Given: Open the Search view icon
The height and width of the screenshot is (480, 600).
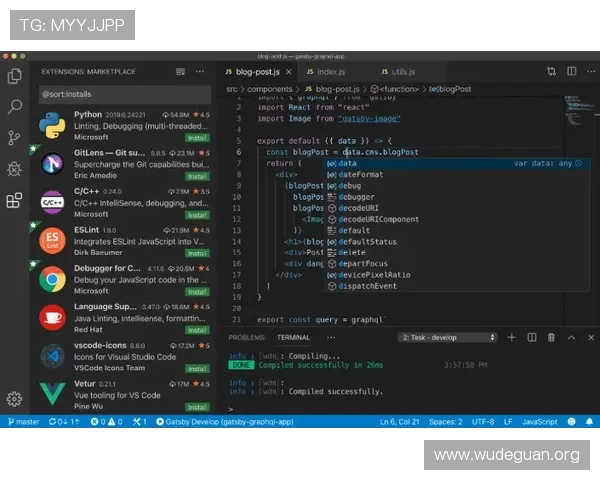Looking at the screenshot, I should click(x=15, y=106).
